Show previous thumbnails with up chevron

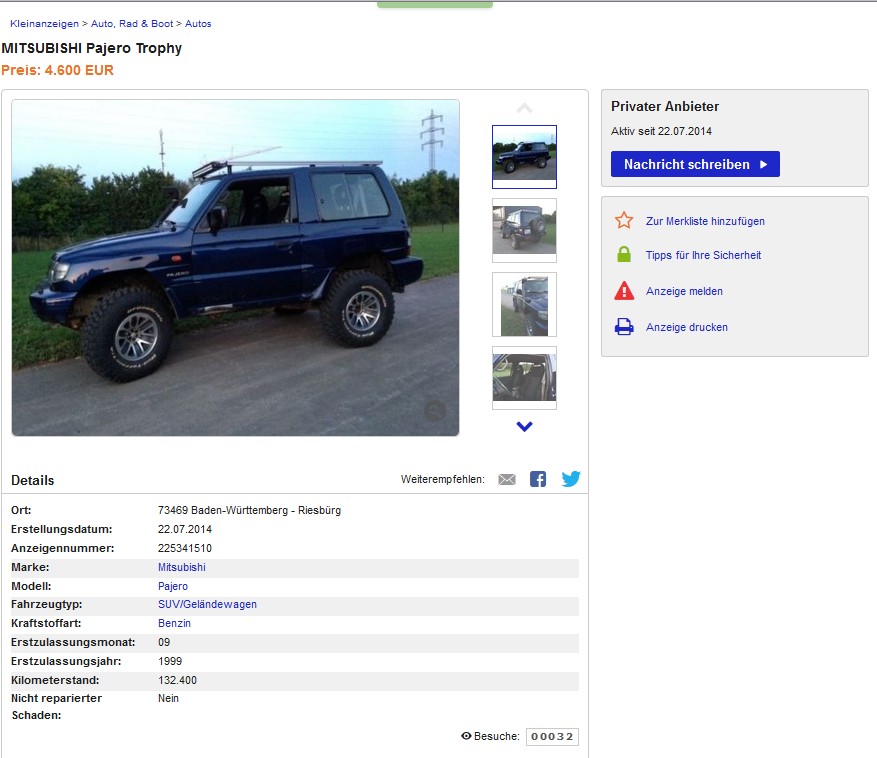[524, 108]
